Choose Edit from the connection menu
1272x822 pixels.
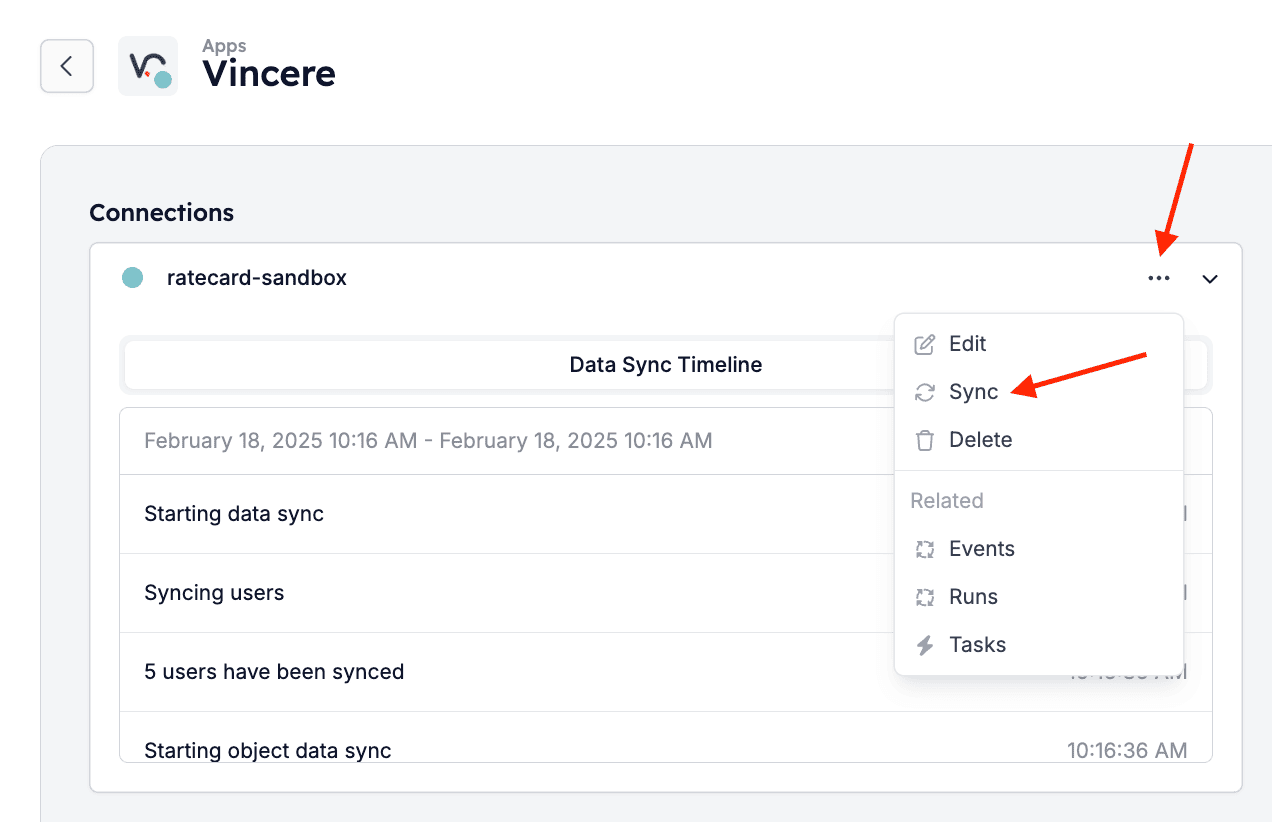click(1039, 344)
